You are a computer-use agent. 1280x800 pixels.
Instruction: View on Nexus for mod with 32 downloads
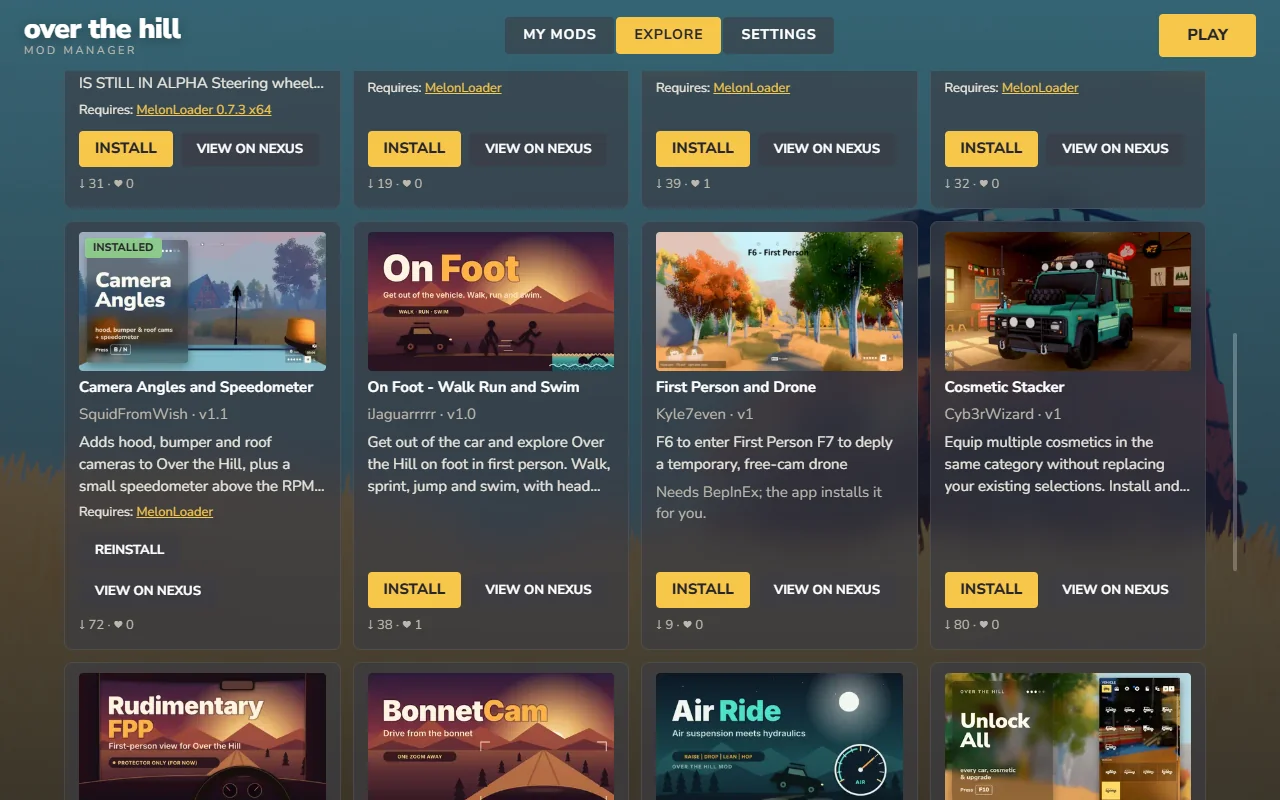(x=1115, y=148)
